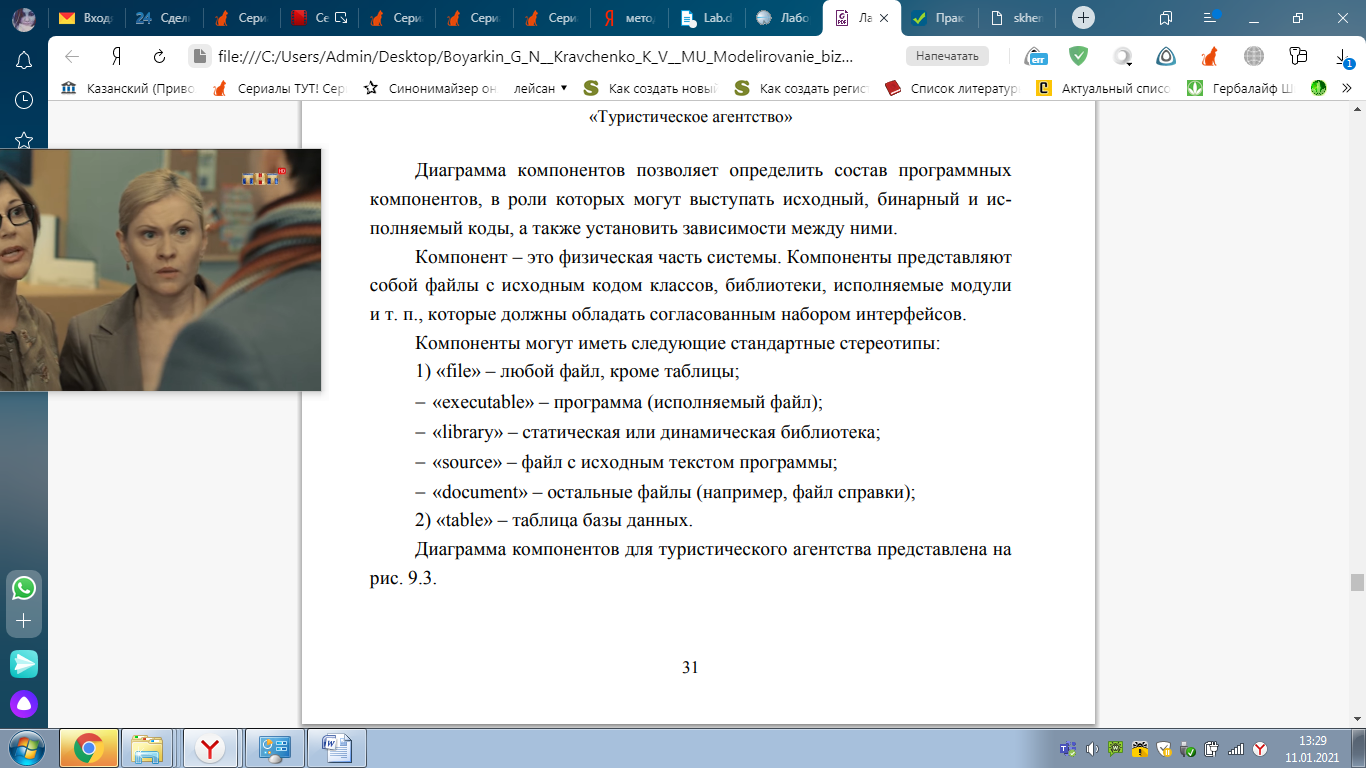Open Yandex Browser taskbar button
The image size is (1366, 768).
(210, 747)
